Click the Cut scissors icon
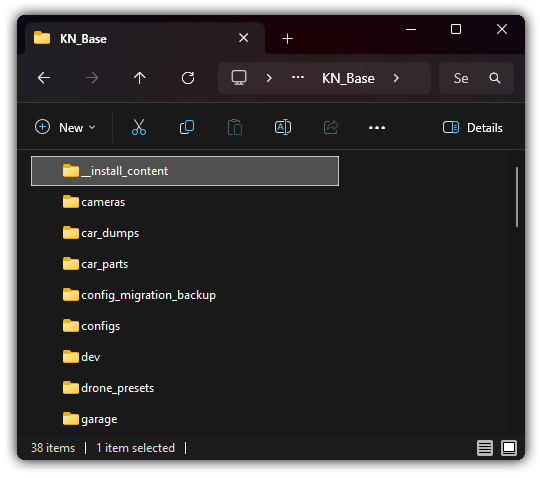The image size is (540, 478). coord(139,127)
